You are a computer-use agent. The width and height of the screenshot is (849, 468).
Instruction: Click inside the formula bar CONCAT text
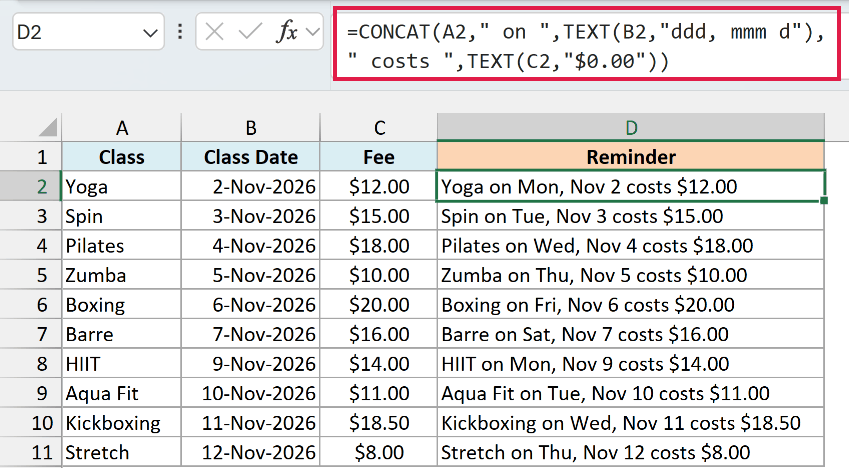click(586, 47)
